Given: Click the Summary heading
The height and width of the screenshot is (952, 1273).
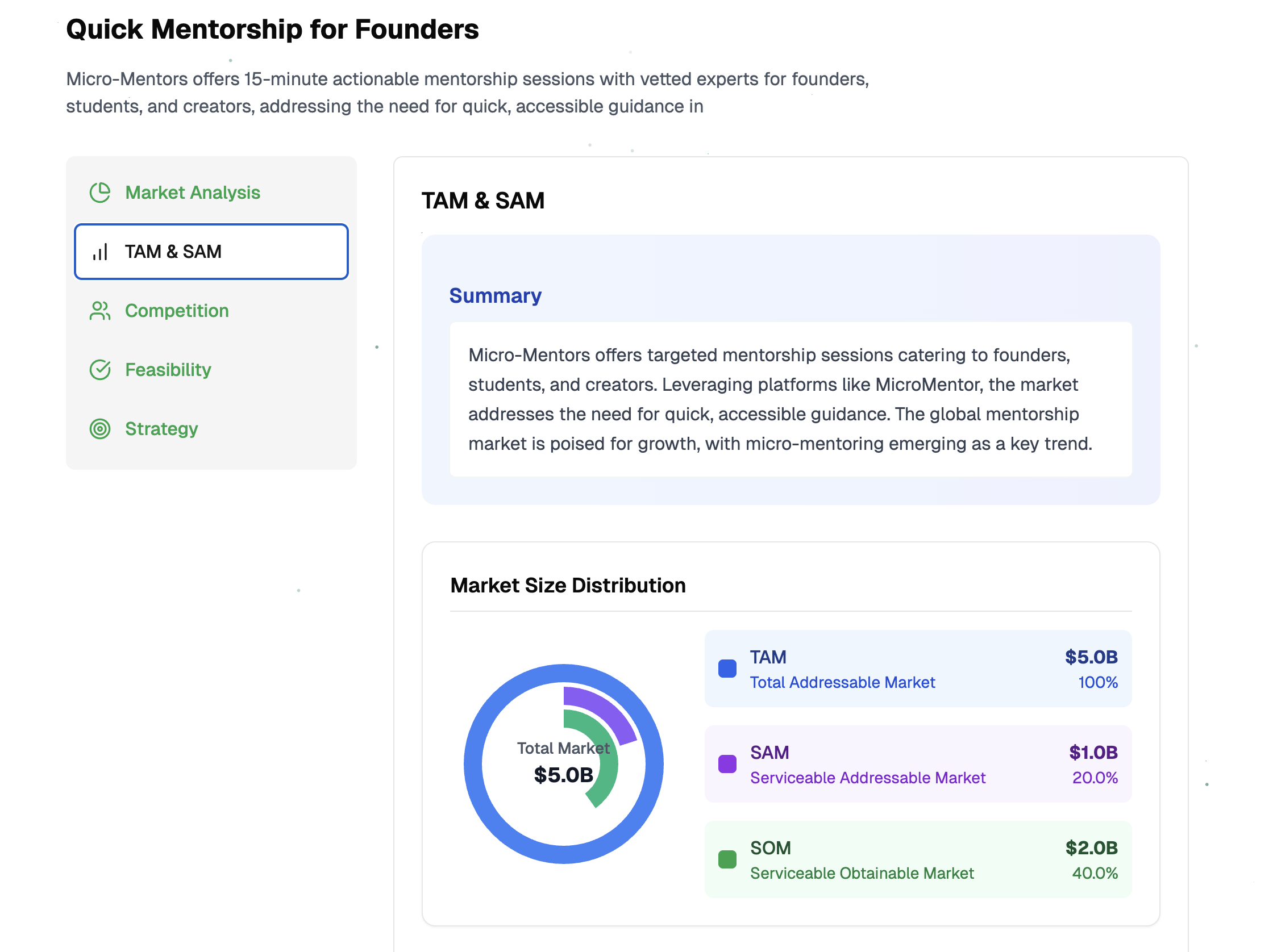Looking at the screenshot, I should (x=495, y=296).
